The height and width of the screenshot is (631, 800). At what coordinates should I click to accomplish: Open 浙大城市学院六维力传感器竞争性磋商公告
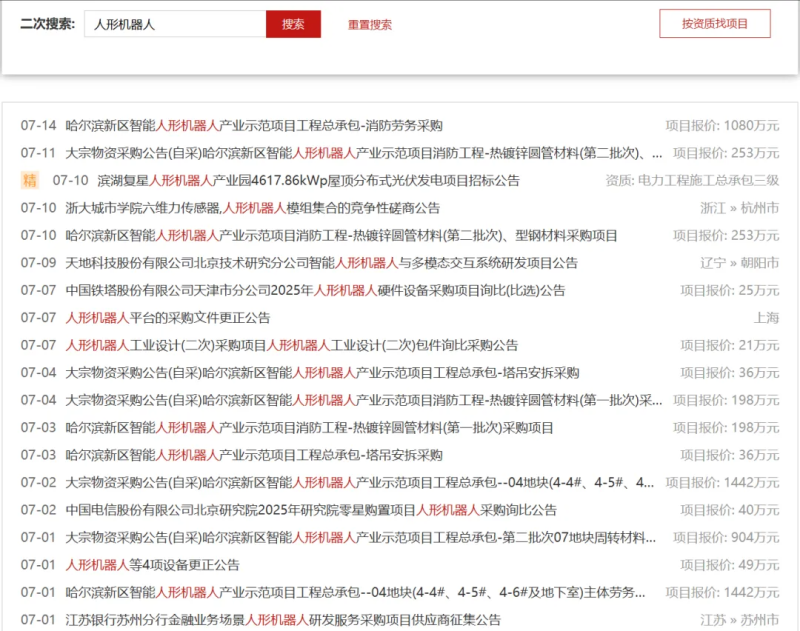[253, 208]
